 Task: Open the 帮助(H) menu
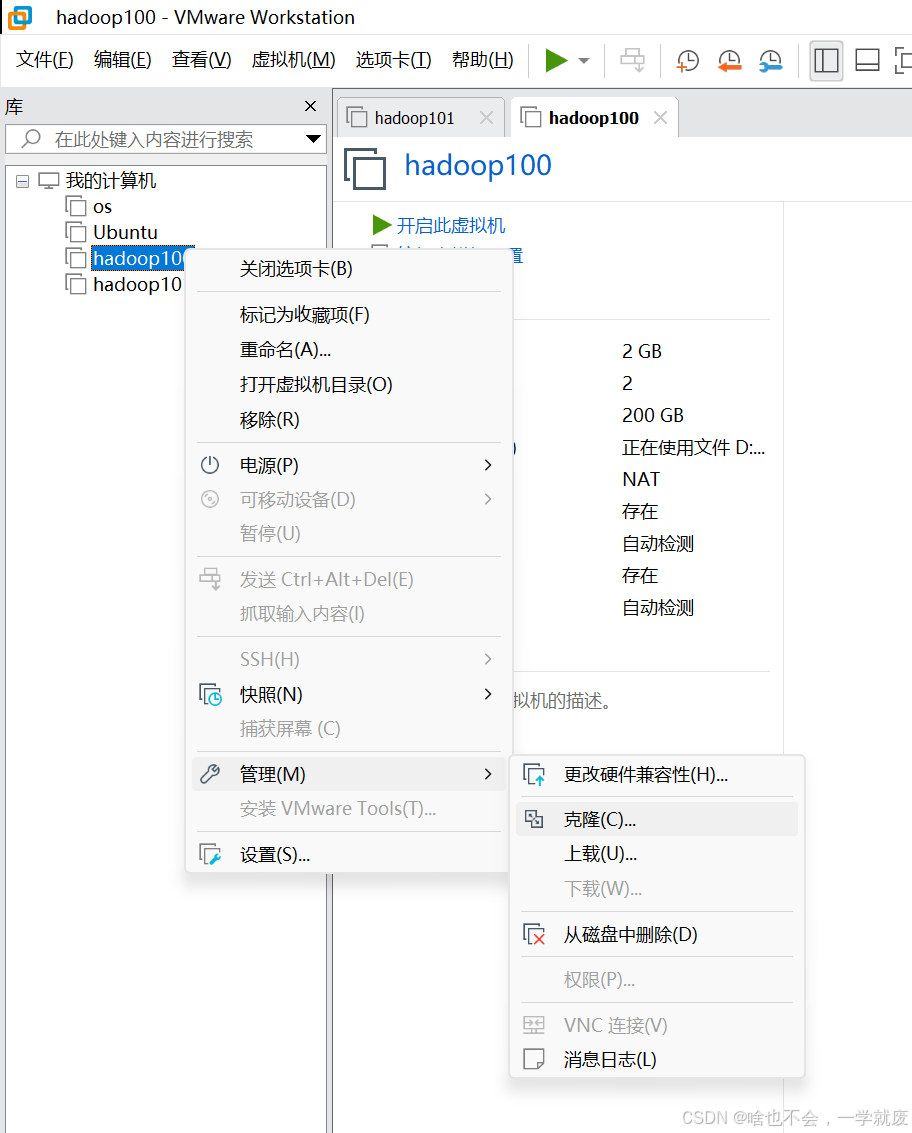[x=482, y=59]
